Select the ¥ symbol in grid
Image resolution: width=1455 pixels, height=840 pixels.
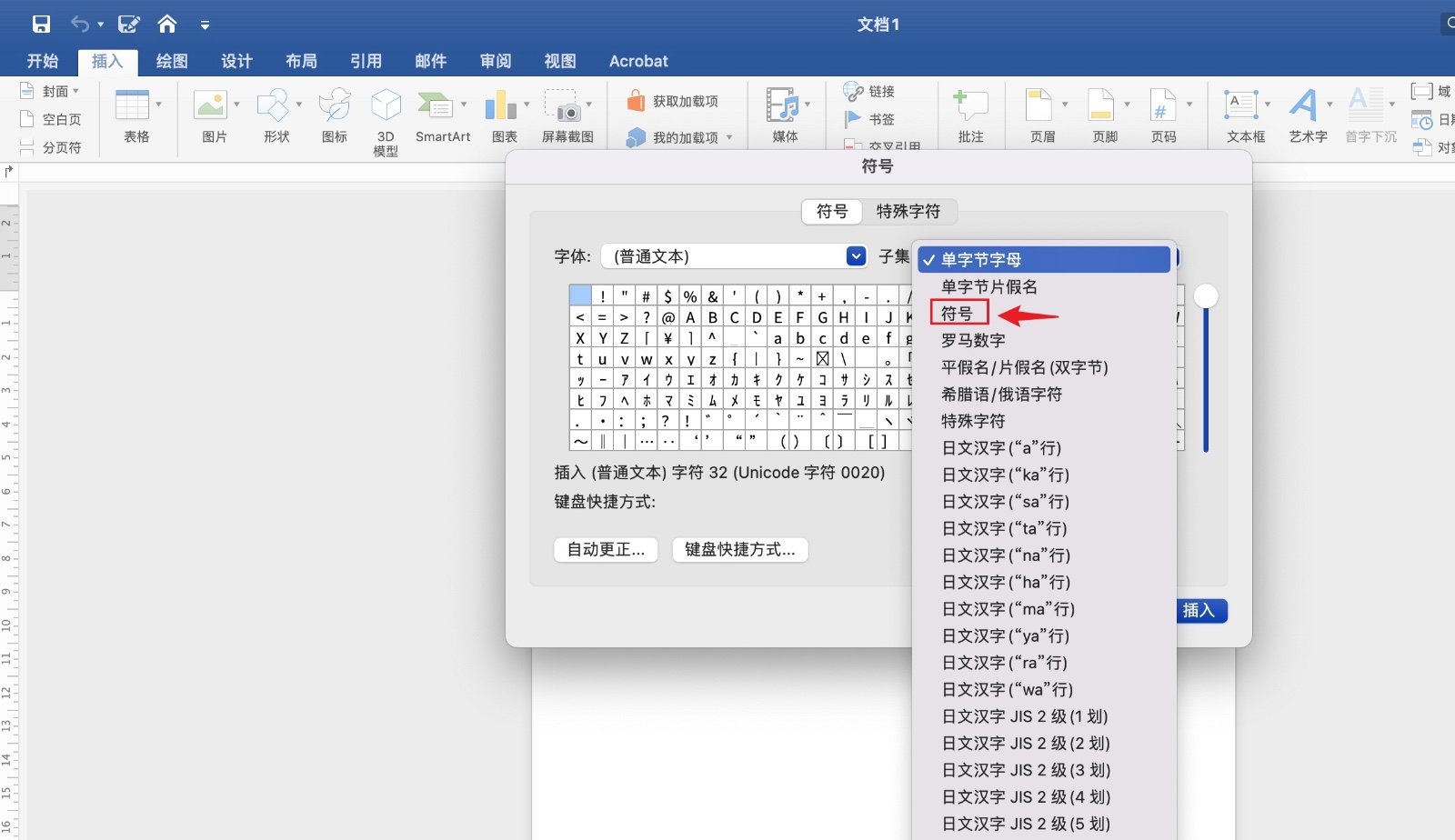[668, 337]
